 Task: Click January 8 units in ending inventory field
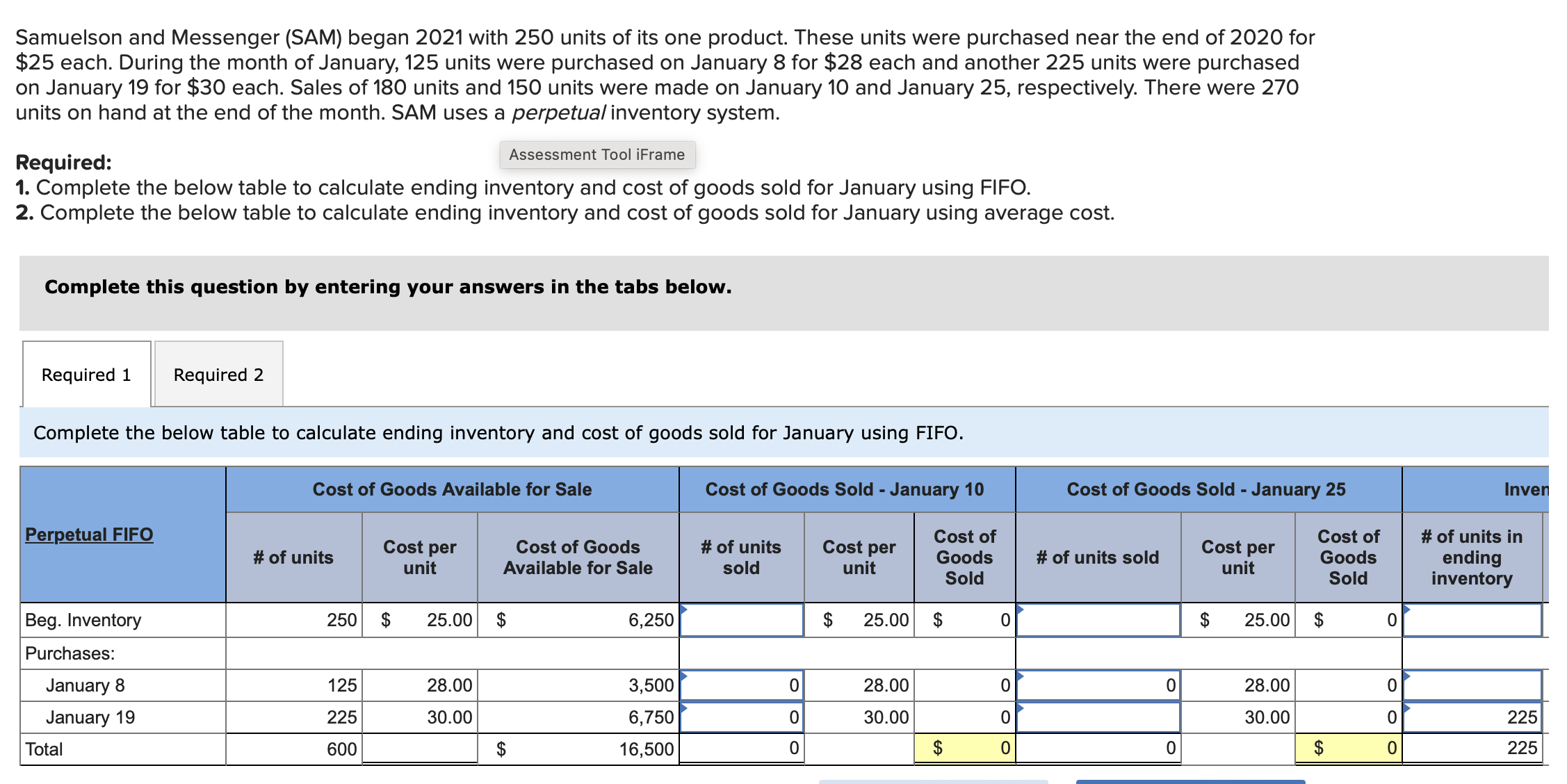[x=1471, y=685]
